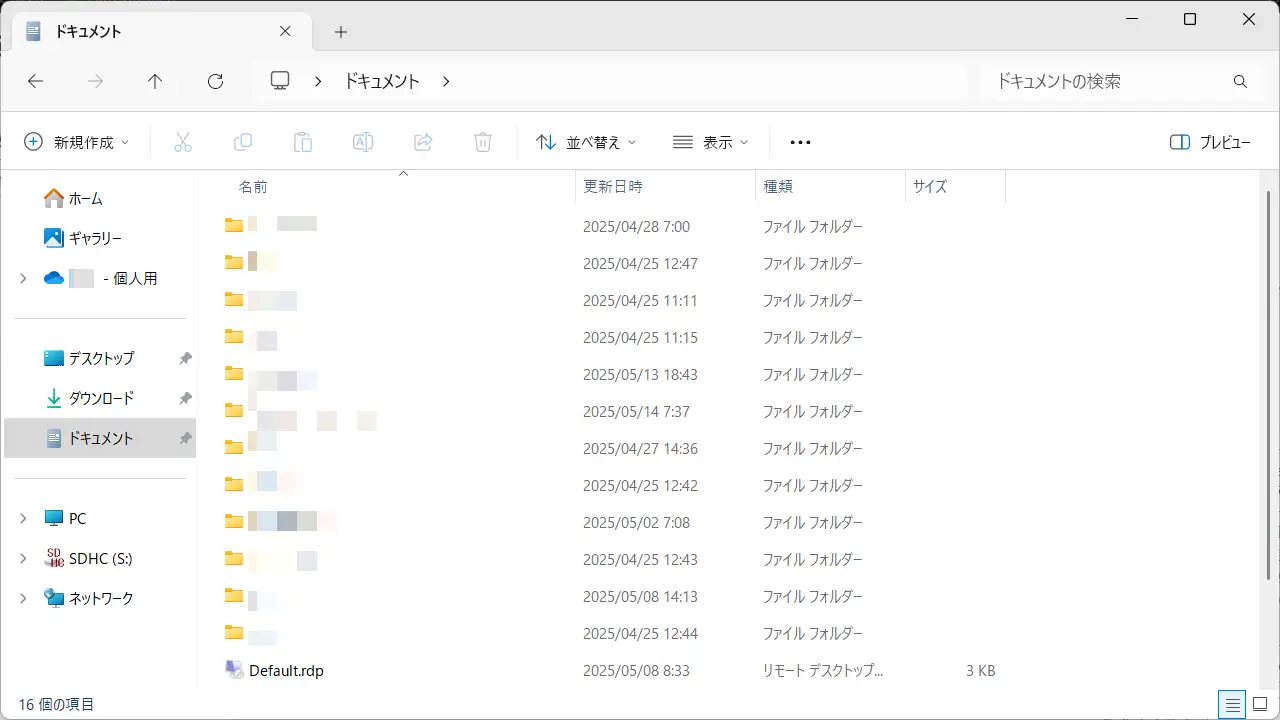Click the Copy icon in the toolbar
Screen dimensions: 1280x720
coord(243,142)
